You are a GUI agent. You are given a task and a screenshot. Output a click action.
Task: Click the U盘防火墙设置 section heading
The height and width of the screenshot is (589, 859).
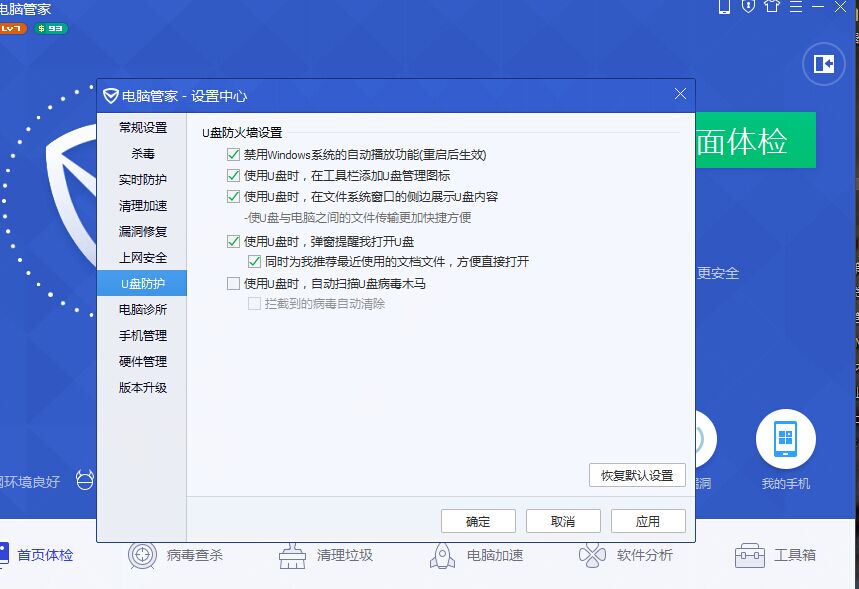pos(242,133)
